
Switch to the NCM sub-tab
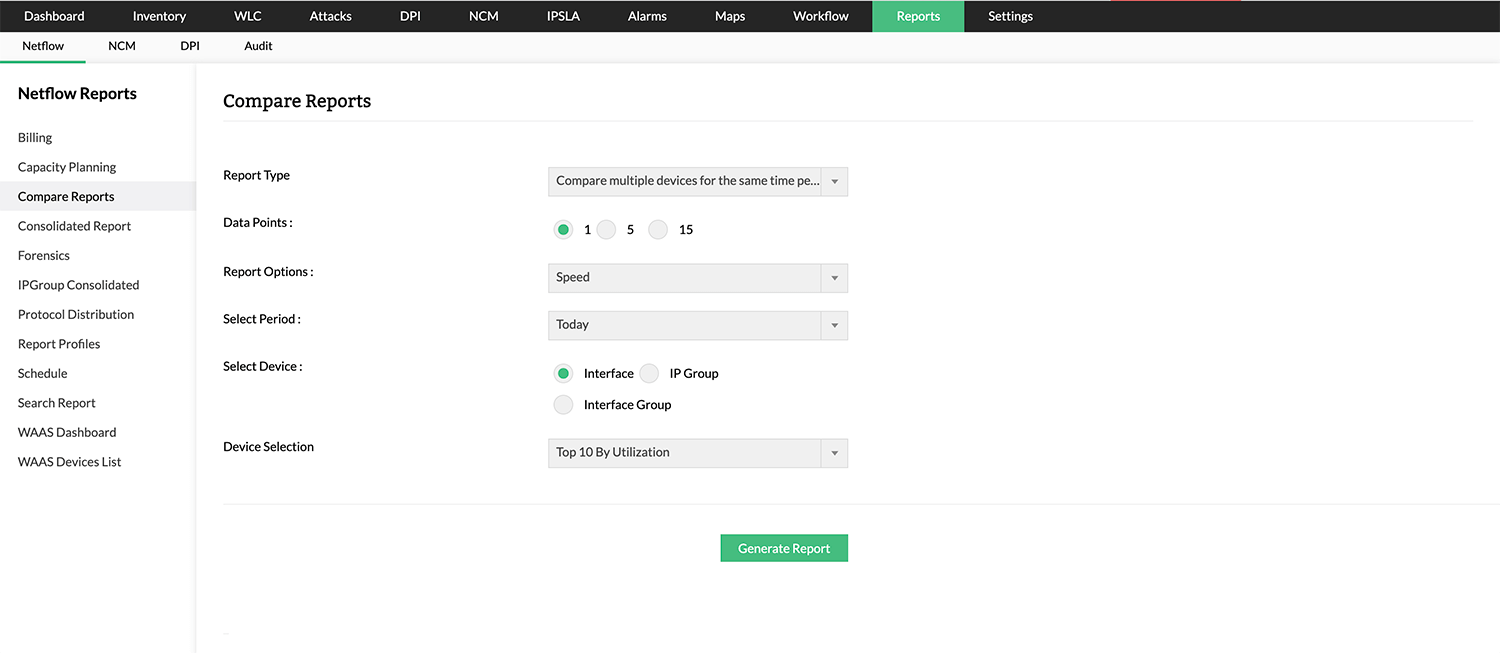[x=121, y=45]
